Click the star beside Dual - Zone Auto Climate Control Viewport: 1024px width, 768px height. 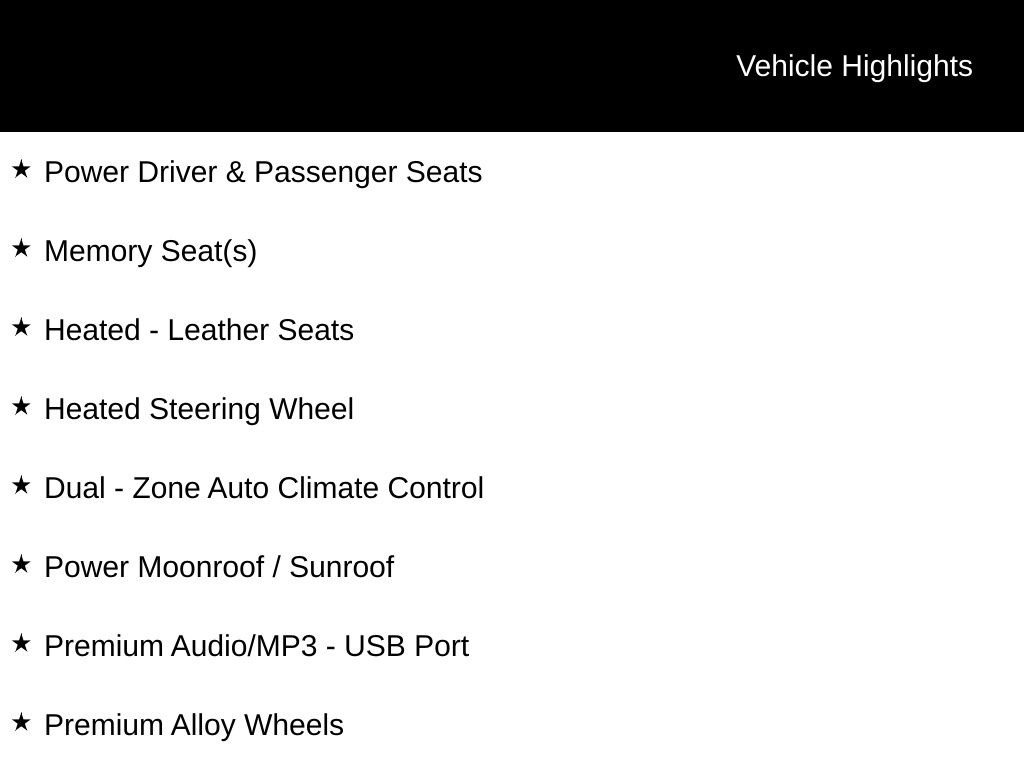21,486
